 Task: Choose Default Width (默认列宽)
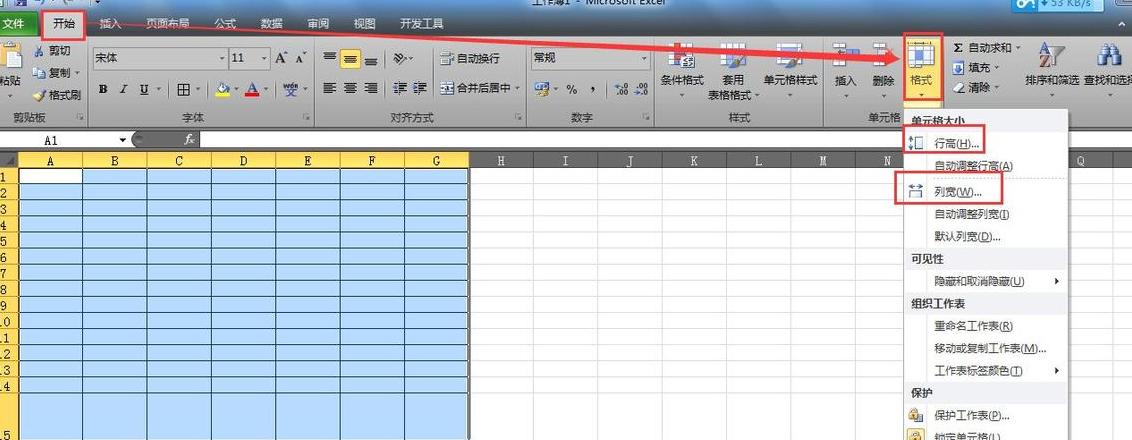pyautogui.click(x=985, y=236)
